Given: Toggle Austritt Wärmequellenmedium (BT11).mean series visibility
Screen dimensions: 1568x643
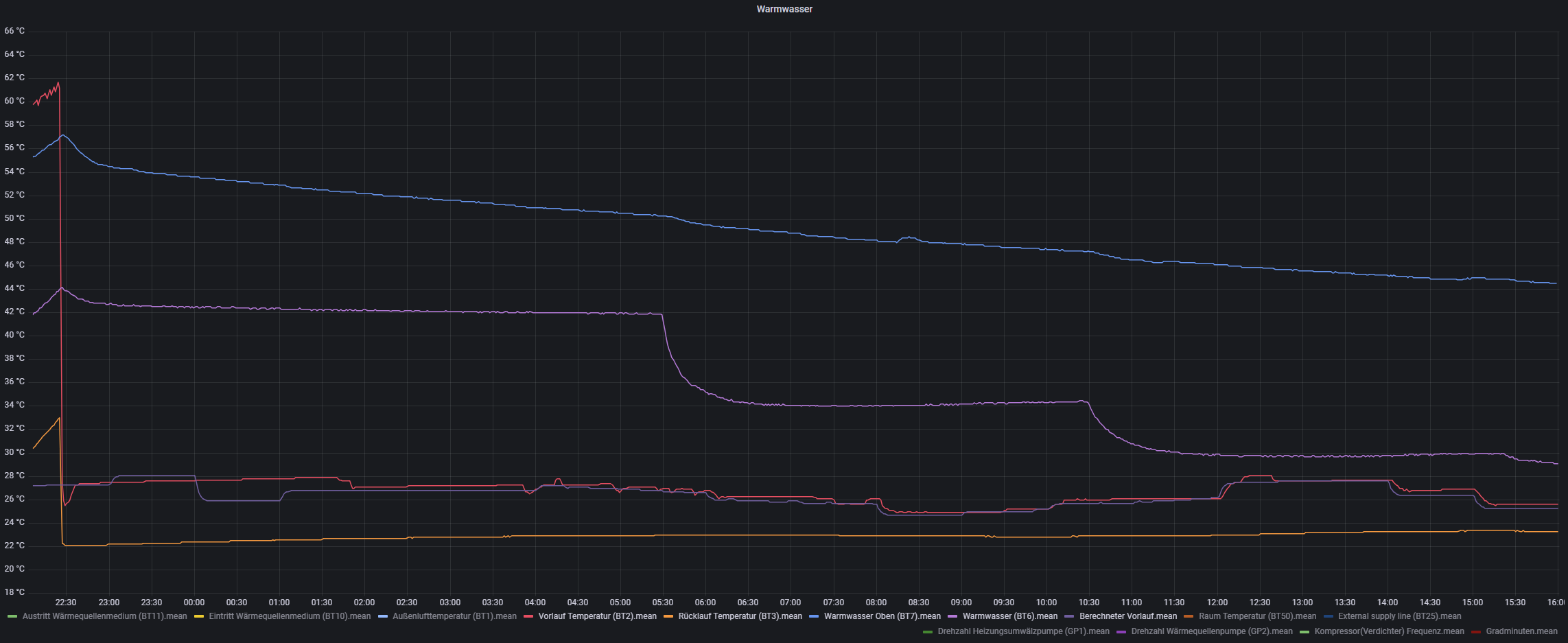Looking at the screenshot, I should point(104,616).
